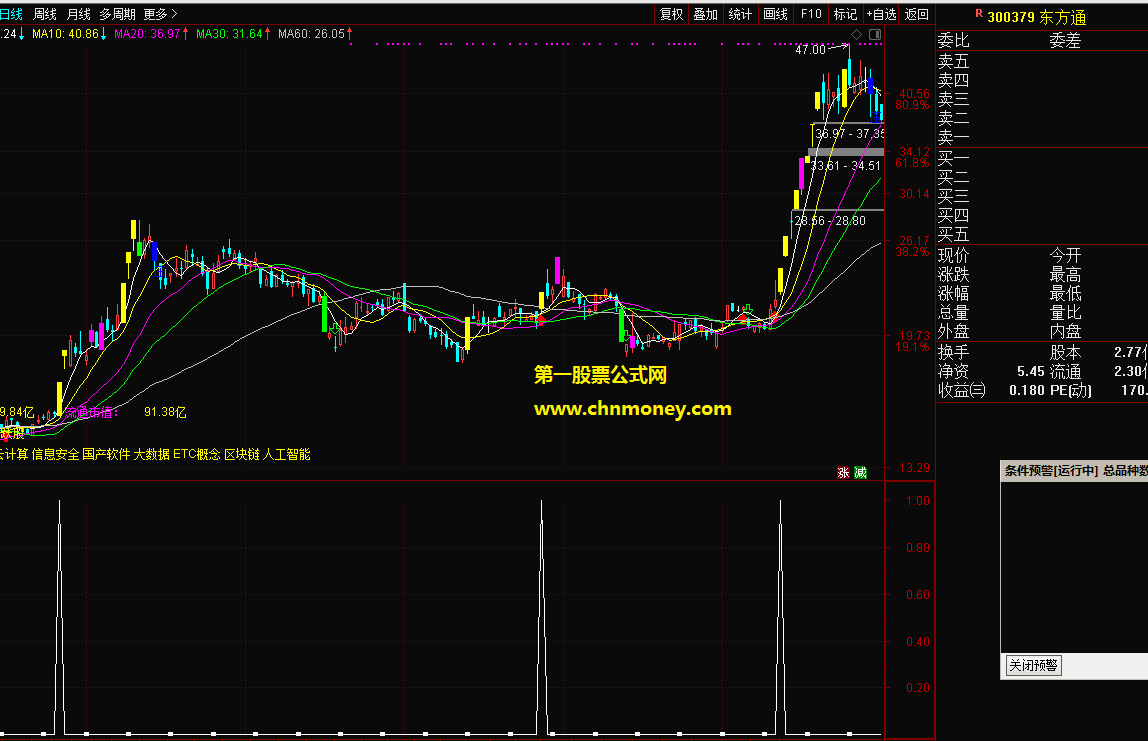Image resolution: width=1148 pixels, height=741 pixels.
Task: Click the 标记 mark button
Action: [845, 14]
